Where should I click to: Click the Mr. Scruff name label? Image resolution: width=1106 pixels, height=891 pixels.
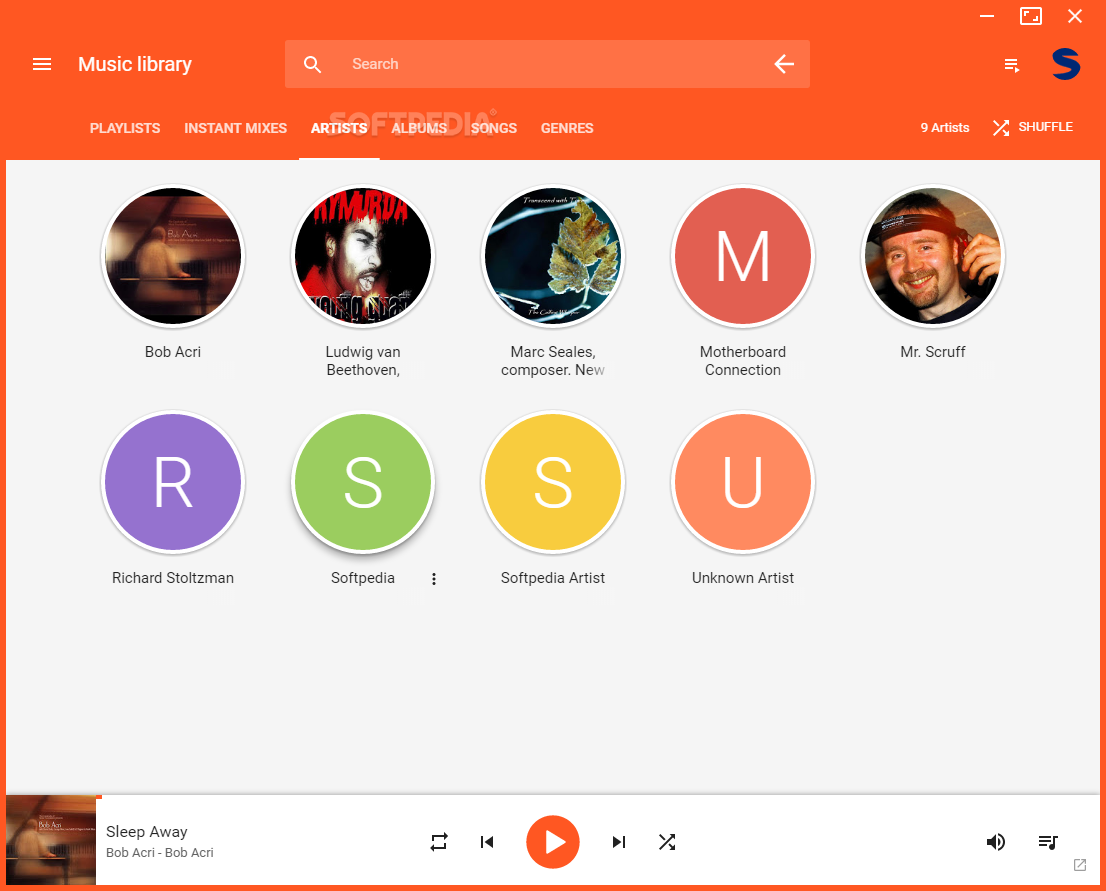pyautogui.click(x=932, y=352)
